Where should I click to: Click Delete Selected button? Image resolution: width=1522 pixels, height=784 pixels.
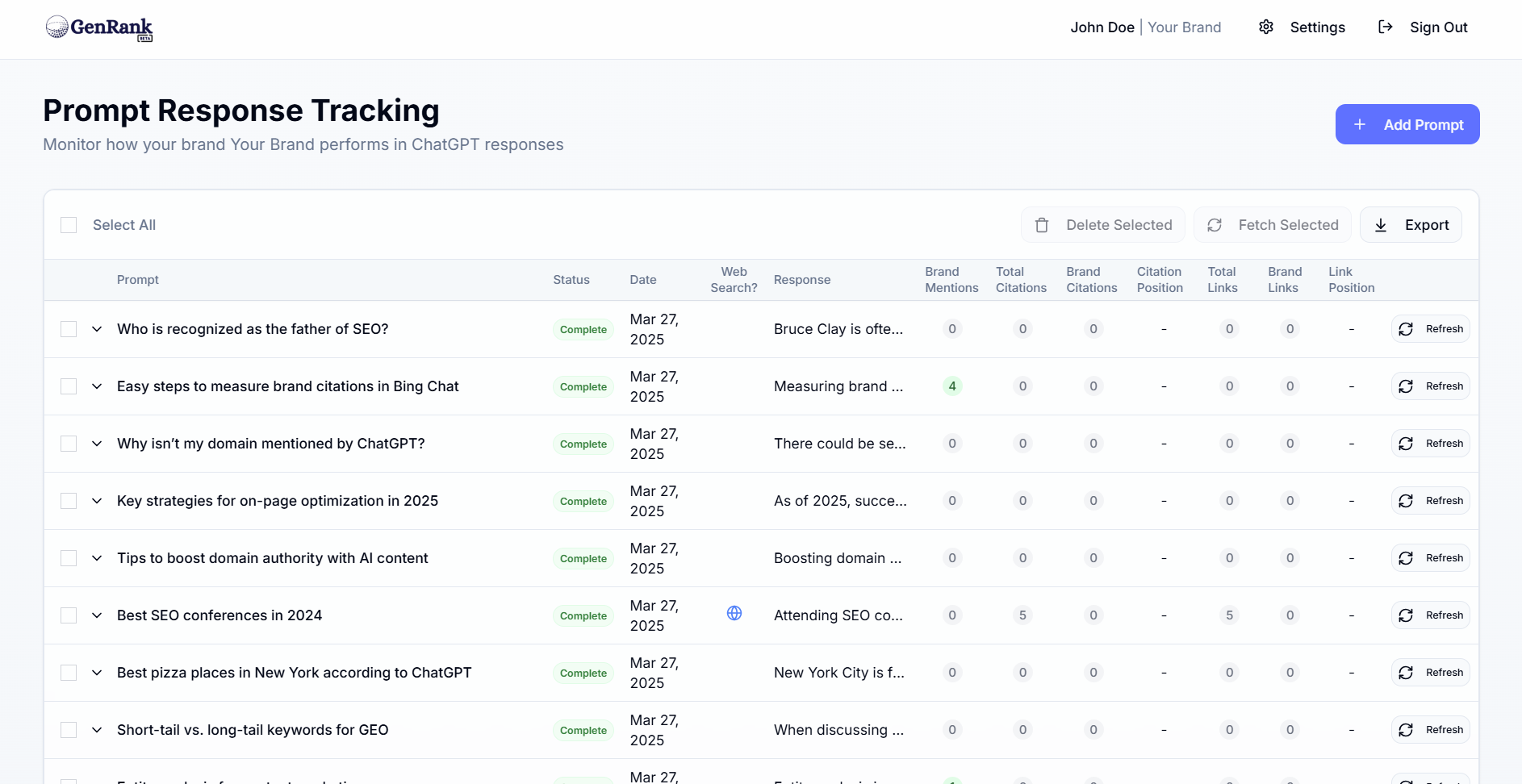[1103, 225]
